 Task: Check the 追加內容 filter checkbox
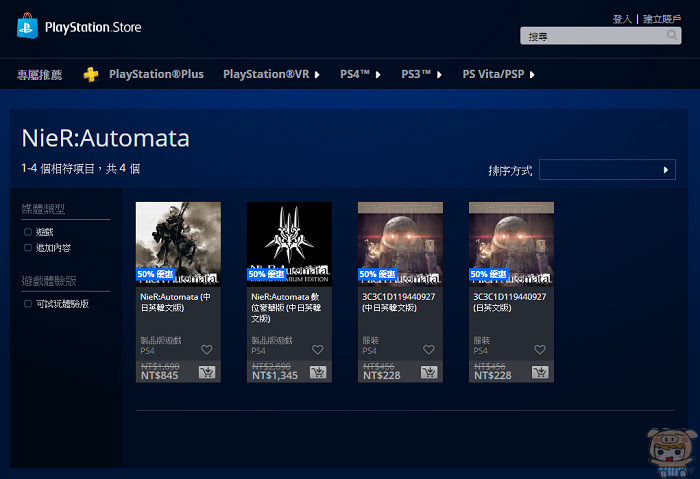[x=28, y=248]
